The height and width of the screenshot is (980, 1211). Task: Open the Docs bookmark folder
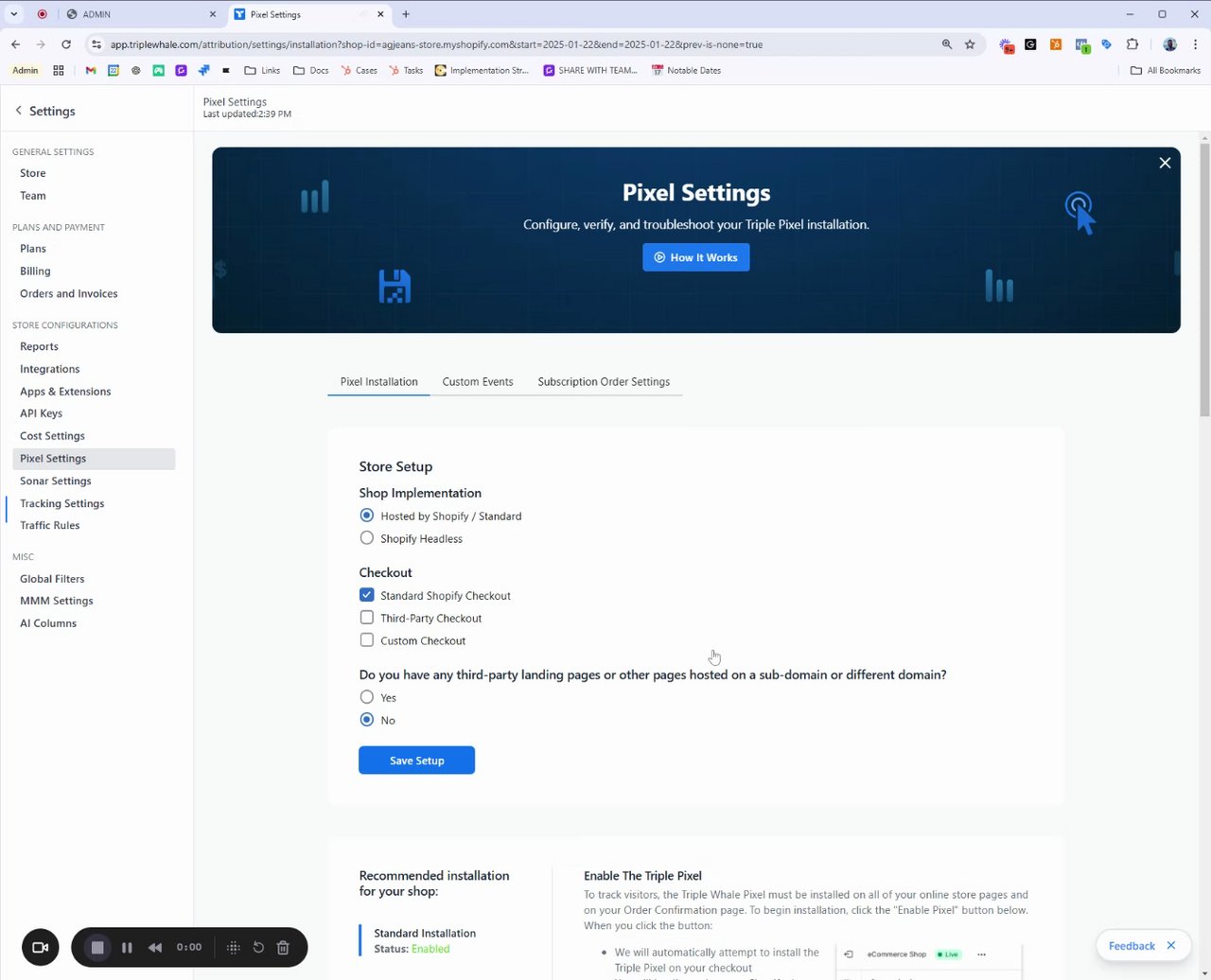point(310,70)
